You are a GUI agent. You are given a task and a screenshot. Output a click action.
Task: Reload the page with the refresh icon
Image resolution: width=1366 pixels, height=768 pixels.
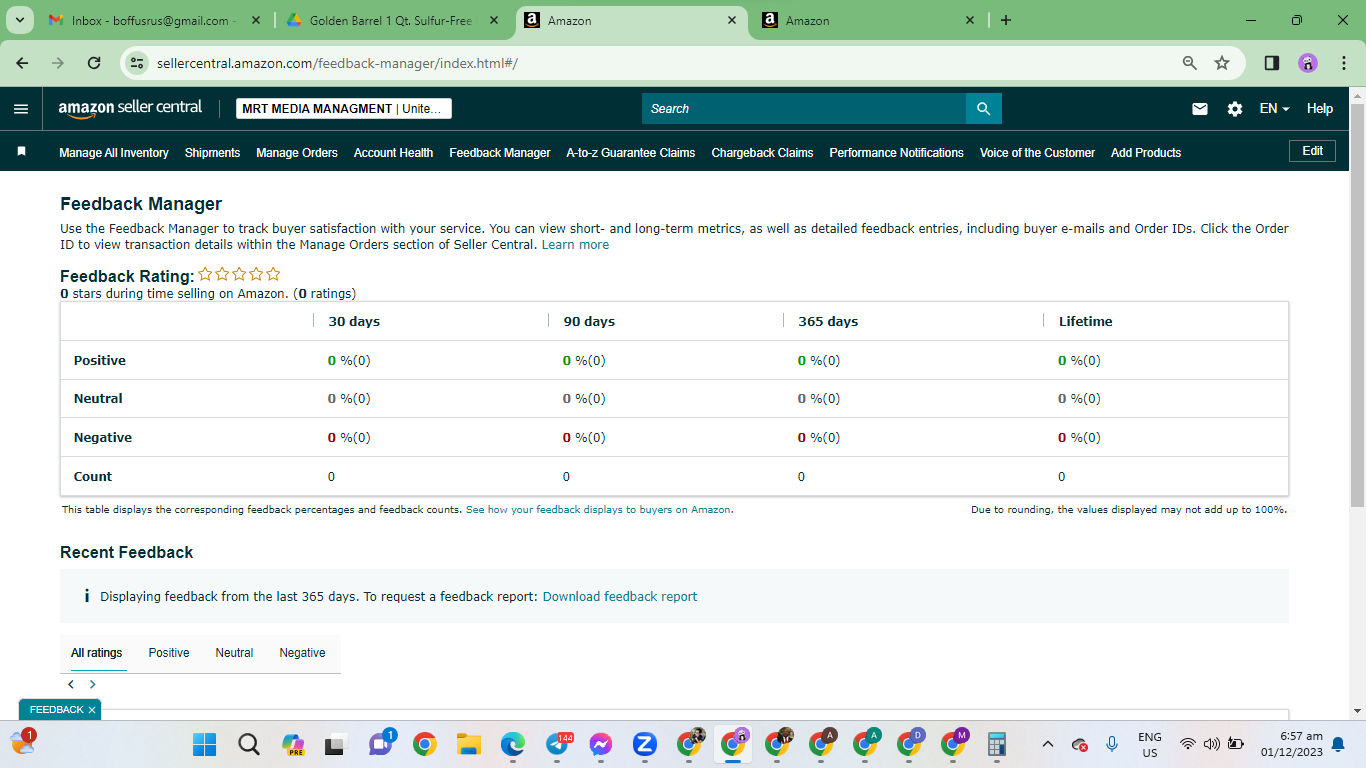(94, 63)
